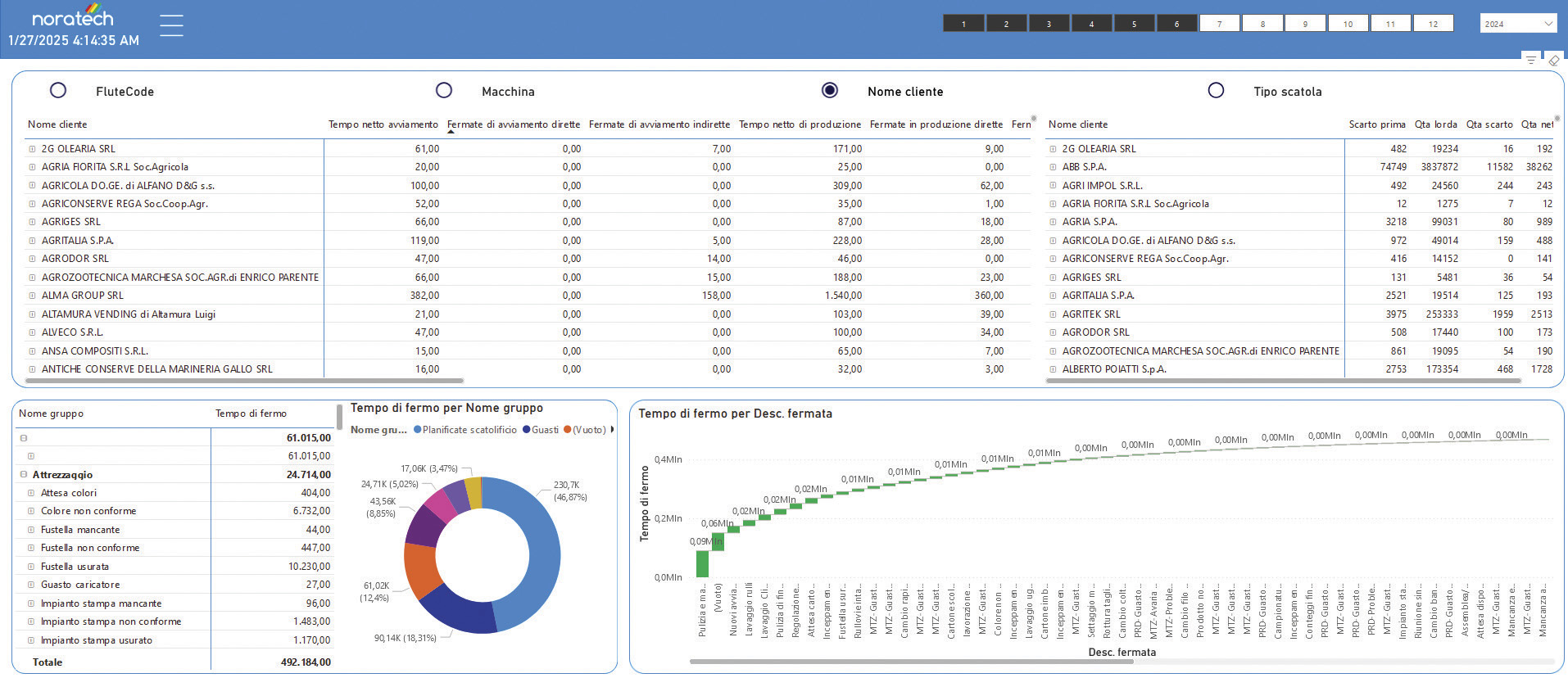The height and width of the screenshot is (687, 1568).
Task: Select the Macchina radio option
Action: click(x=444, y=90)
